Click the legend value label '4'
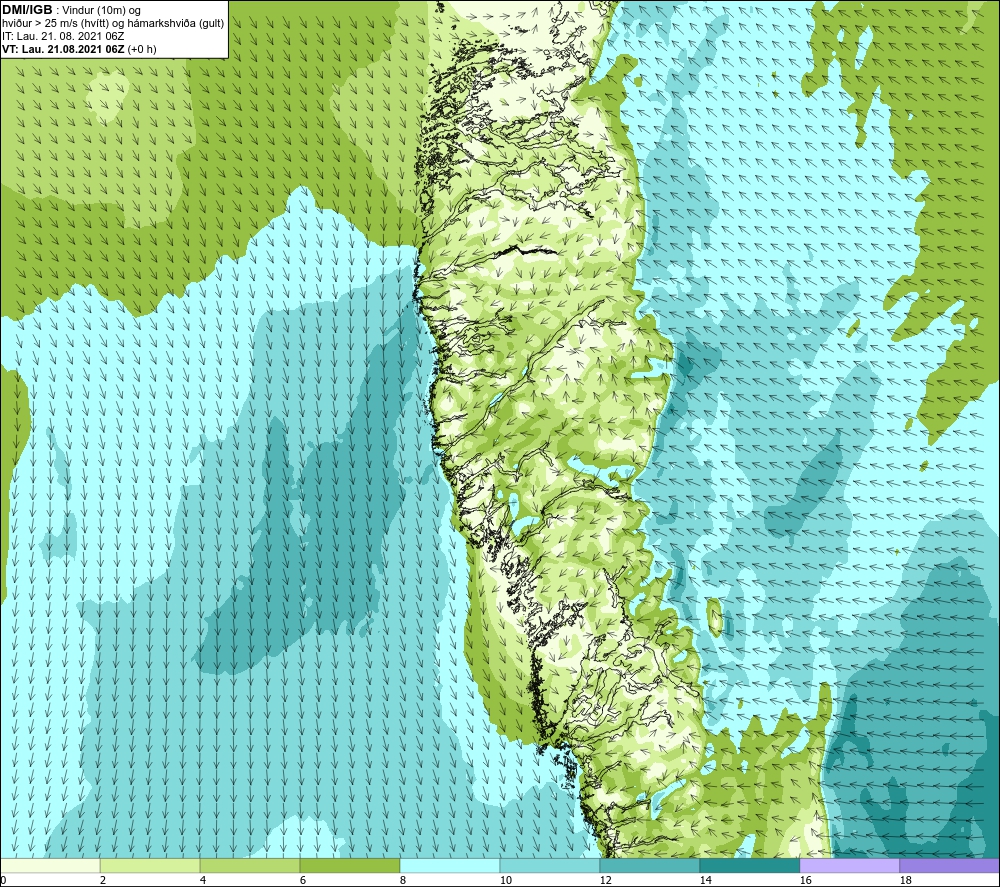This screenshot has width=1000, height=887. (203, 880)
